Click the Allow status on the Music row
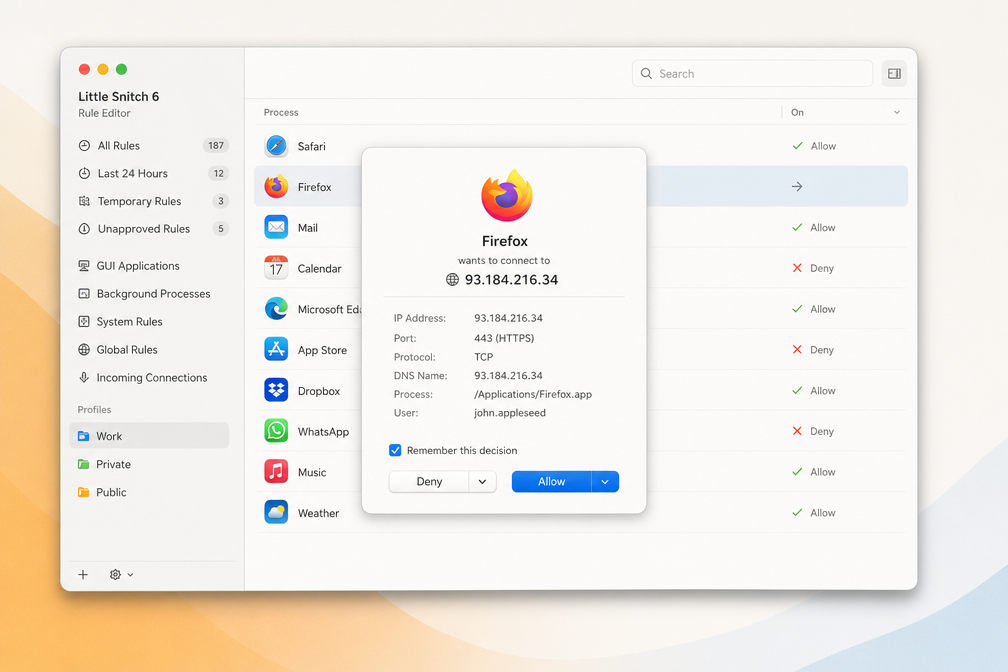This screenshot has height=672, width=1008. click(823, 472)
